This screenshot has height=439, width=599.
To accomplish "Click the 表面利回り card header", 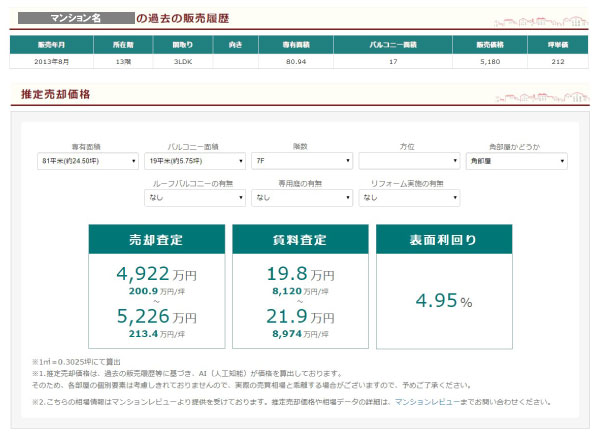I will point(444,239).
